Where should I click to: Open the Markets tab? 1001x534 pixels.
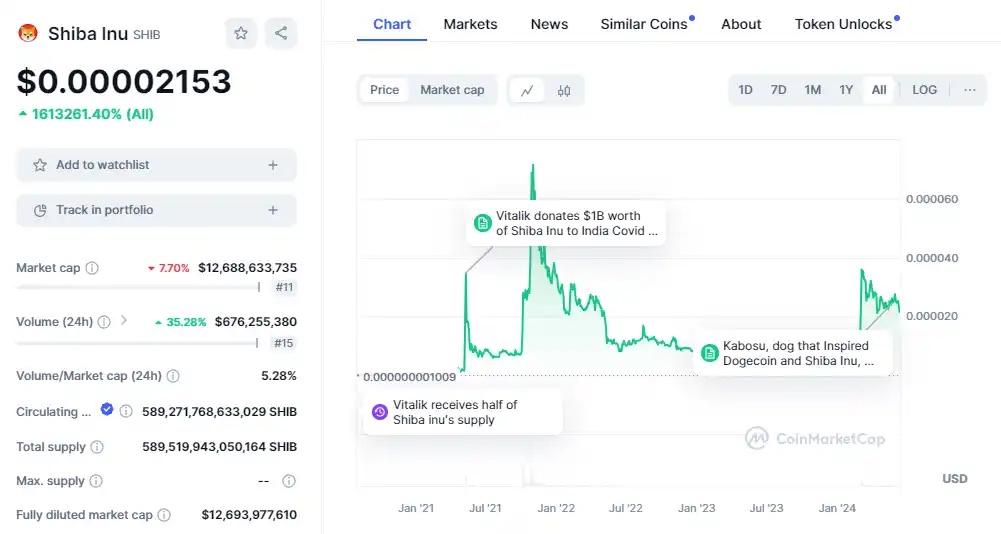pos(470,24)
